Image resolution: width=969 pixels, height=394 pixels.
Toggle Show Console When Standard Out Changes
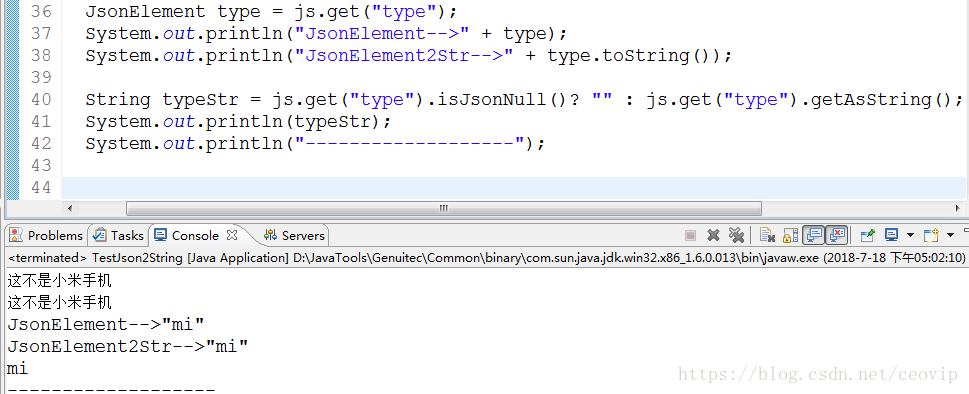click(x=813, y=235)
